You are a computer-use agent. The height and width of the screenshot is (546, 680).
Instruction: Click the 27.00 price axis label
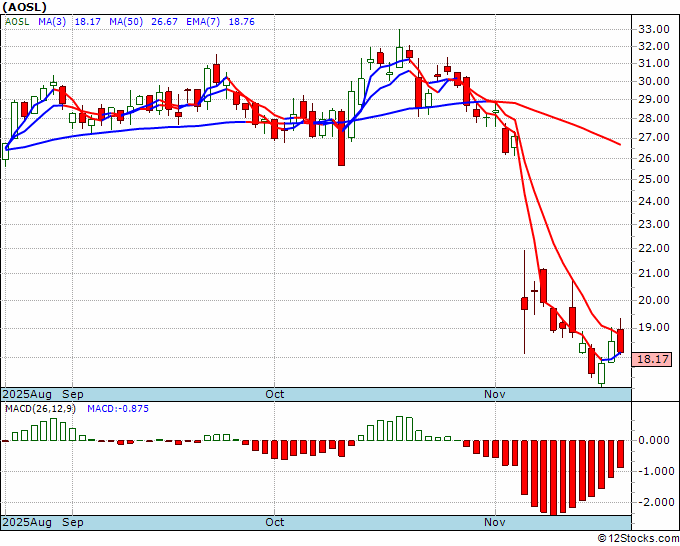[x=654, y=137]
